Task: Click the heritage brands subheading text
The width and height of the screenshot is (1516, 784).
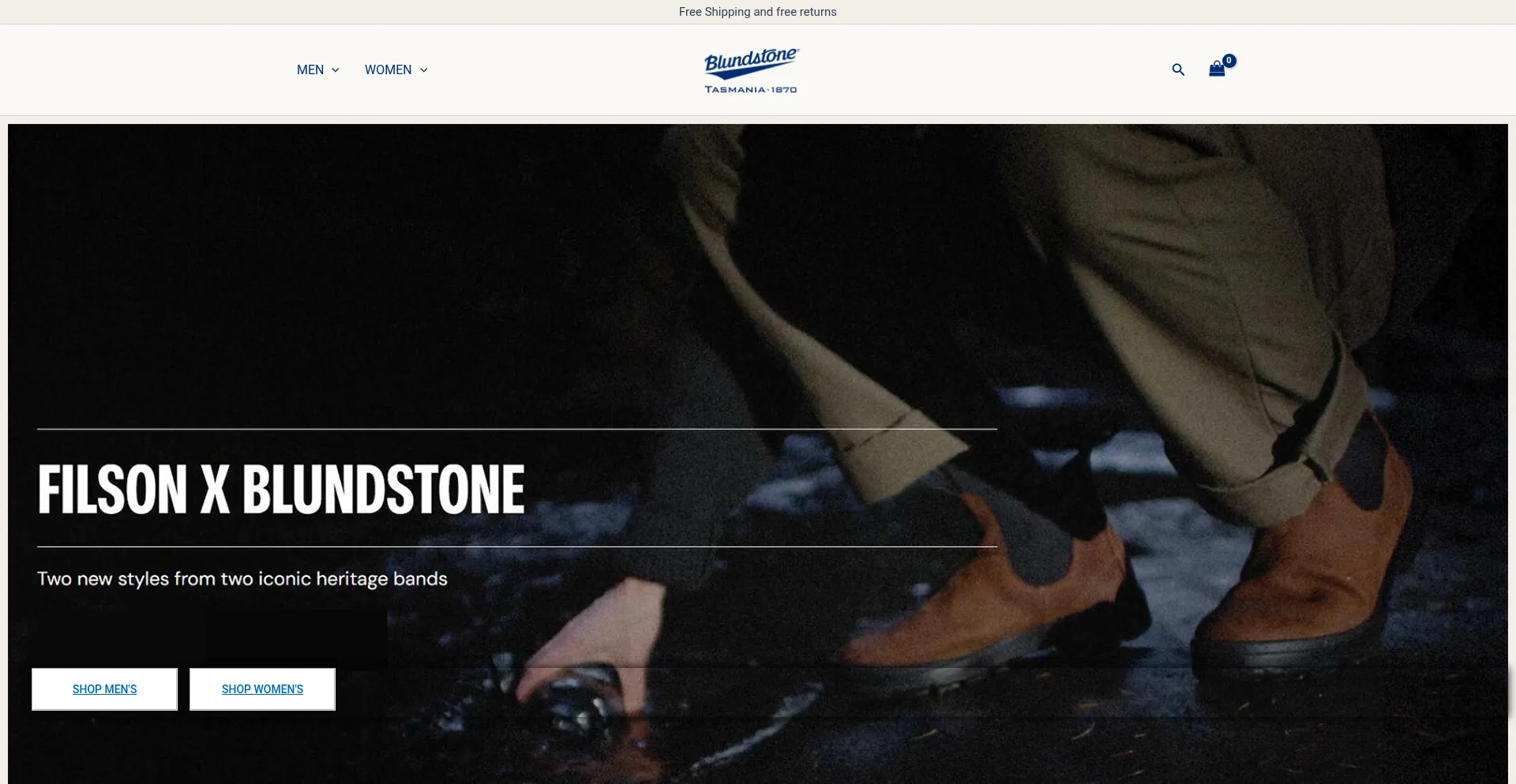Action: click(242, 579)
